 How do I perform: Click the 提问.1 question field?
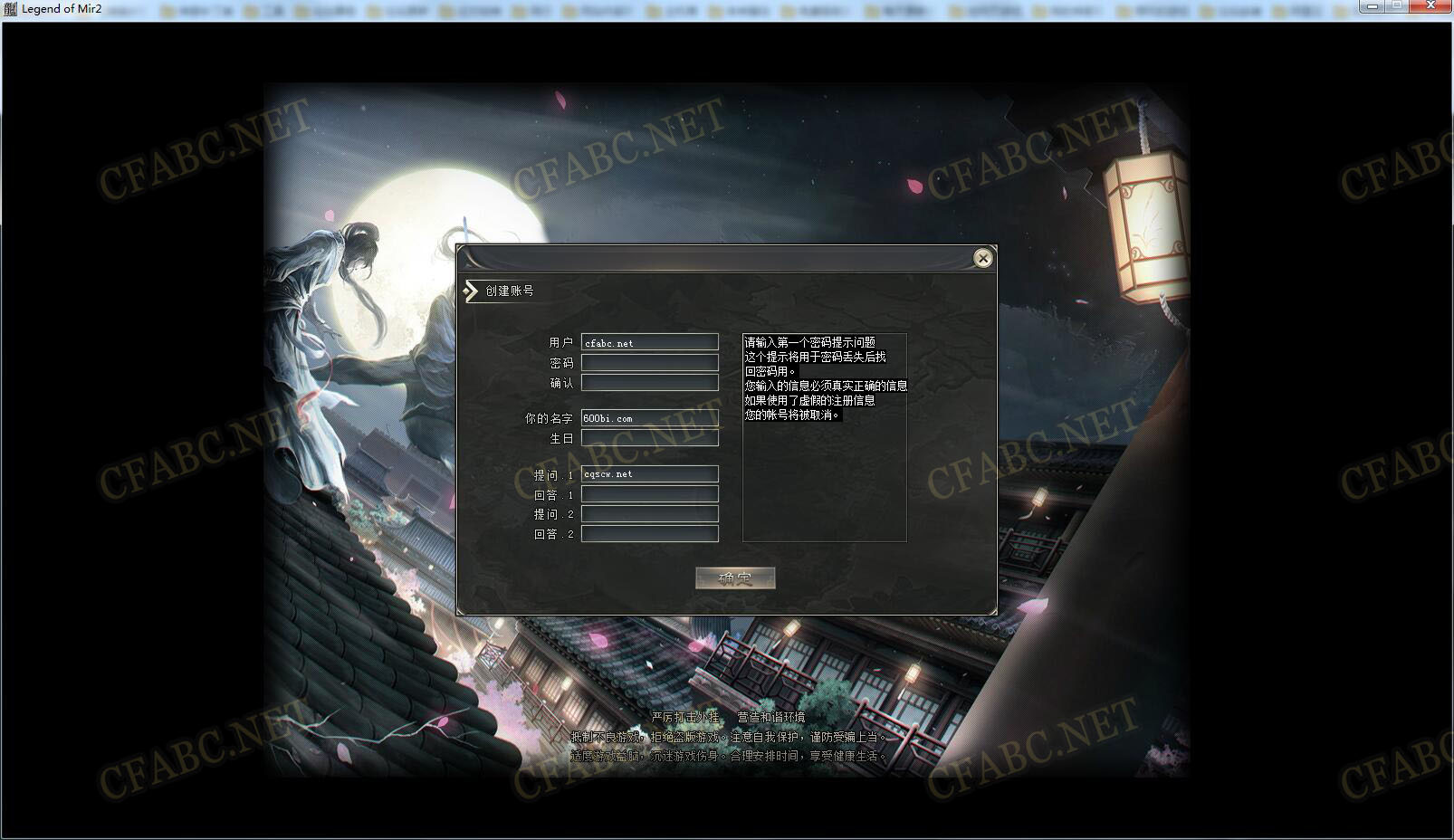pyautogui.click(x=650, y=473)
